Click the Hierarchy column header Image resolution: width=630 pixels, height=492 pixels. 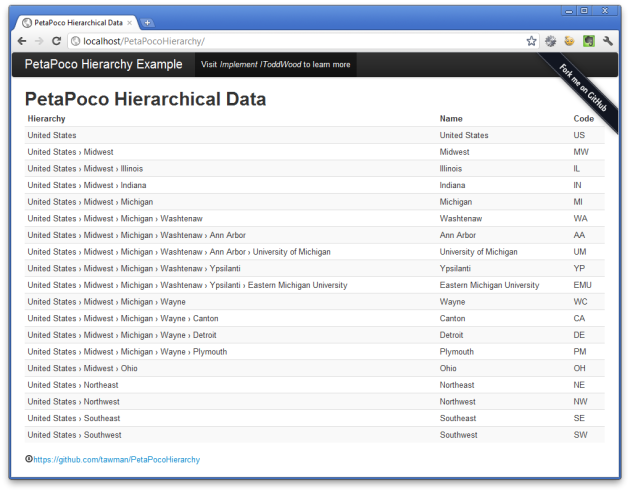46,119
